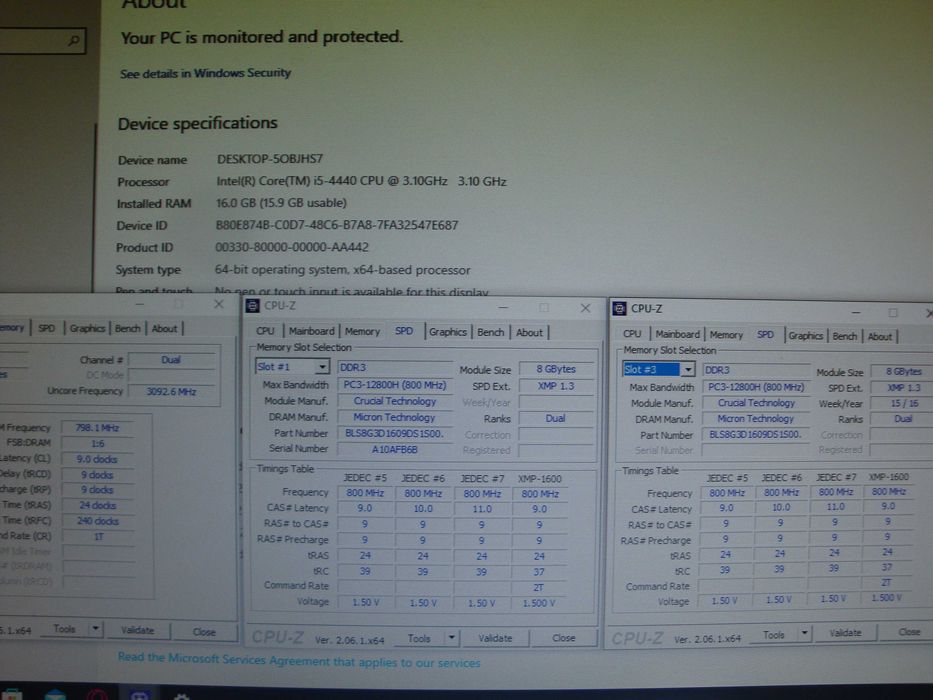Open Mainboard tab in Slot #1 CPU-Z window
This screenshot has width=933, height=700.
(312, 331)
